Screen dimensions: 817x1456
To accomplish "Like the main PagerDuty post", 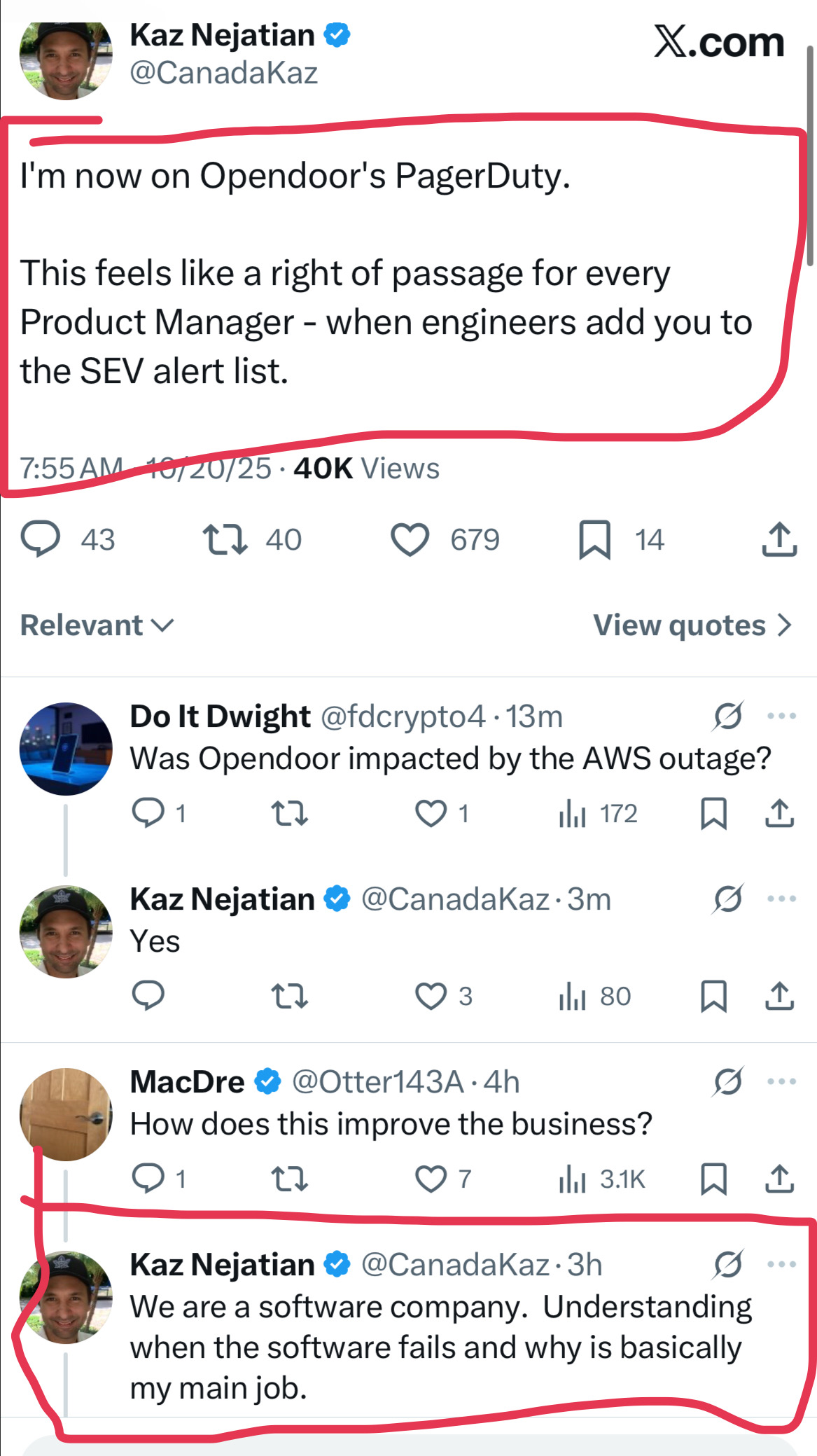I will [410, 540].
